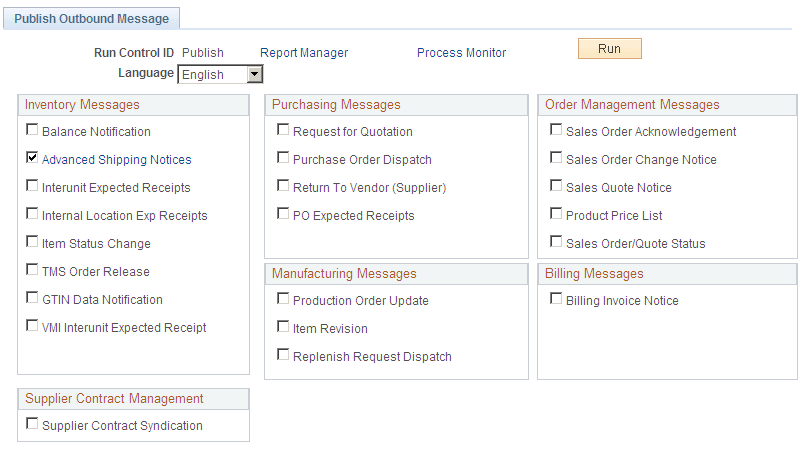Check Supplier Contract Syndication box

click(x=32, y=423)
